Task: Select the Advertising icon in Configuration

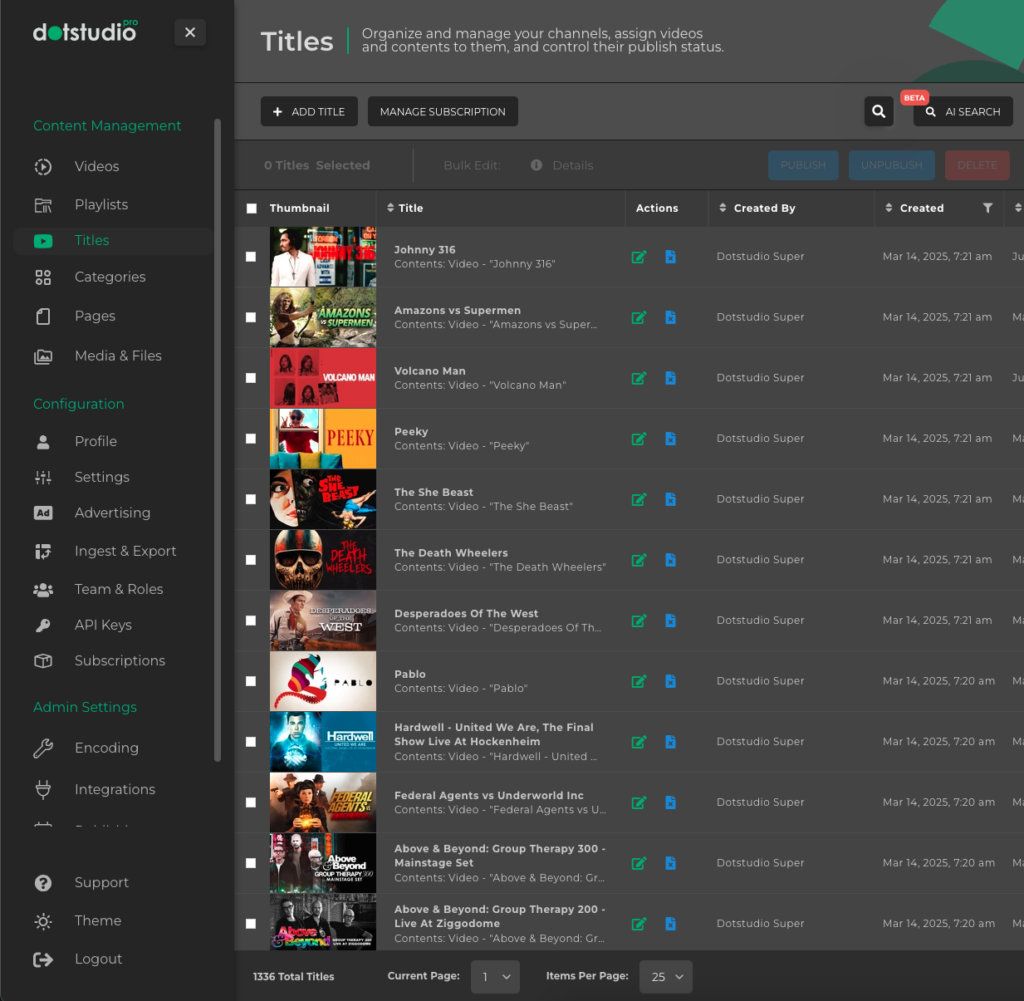Action: point(43,512)
